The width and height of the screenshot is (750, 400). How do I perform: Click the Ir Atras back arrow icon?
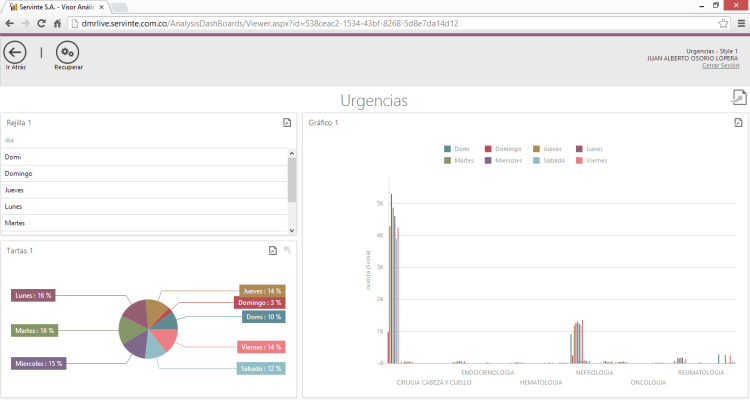[15, 52]
